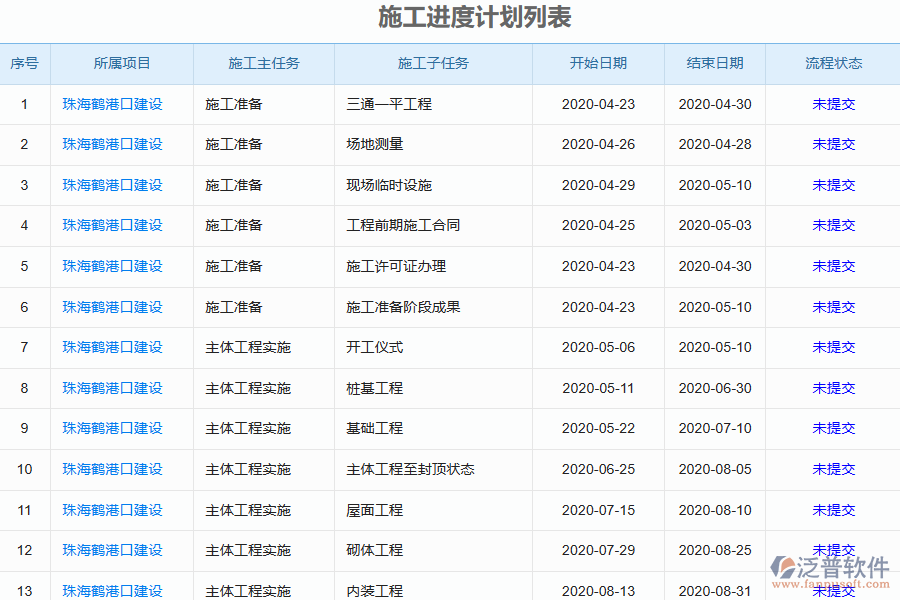This screenshot has height=600, width=900.
Task: Click the 所属项目 column header
Action: pyautogui.click(x=121, y=63)
